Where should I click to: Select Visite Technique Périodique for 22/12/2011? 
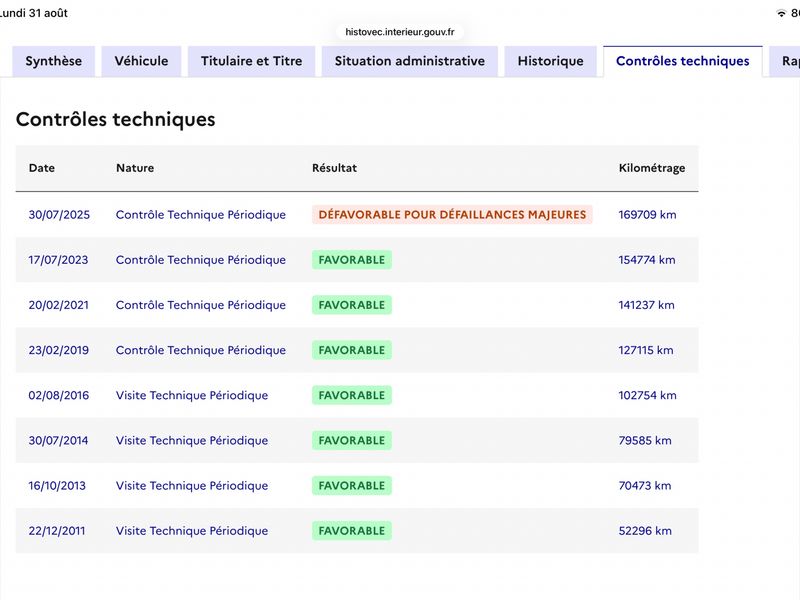(192, 531)
